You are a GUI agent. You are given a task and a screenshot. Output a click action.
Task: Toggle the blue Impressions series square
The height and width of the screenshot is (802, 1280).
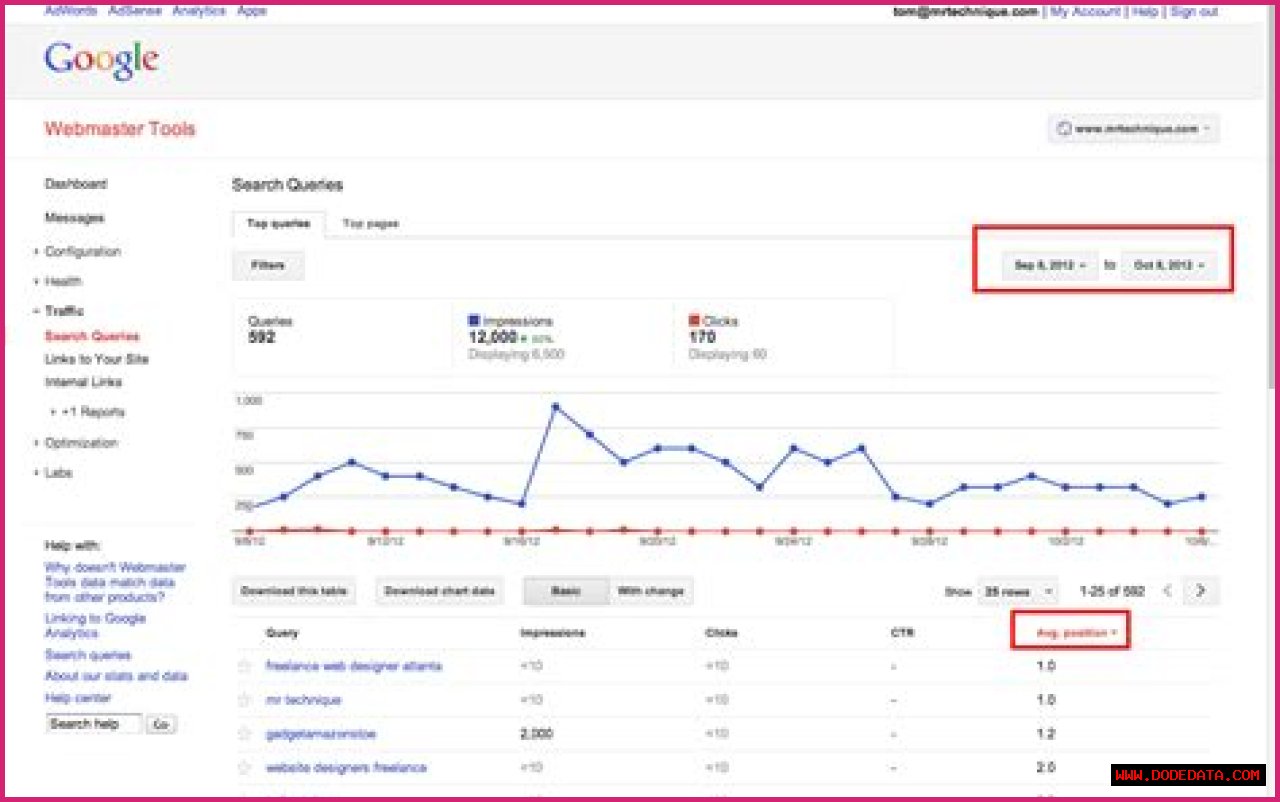(x=474, y=321)
